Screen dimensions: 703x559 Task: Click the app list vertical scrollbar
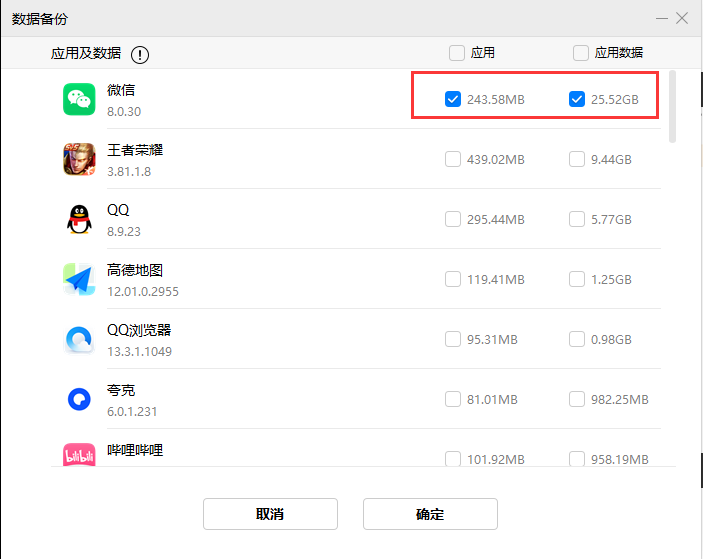click(x=673, y=105)
